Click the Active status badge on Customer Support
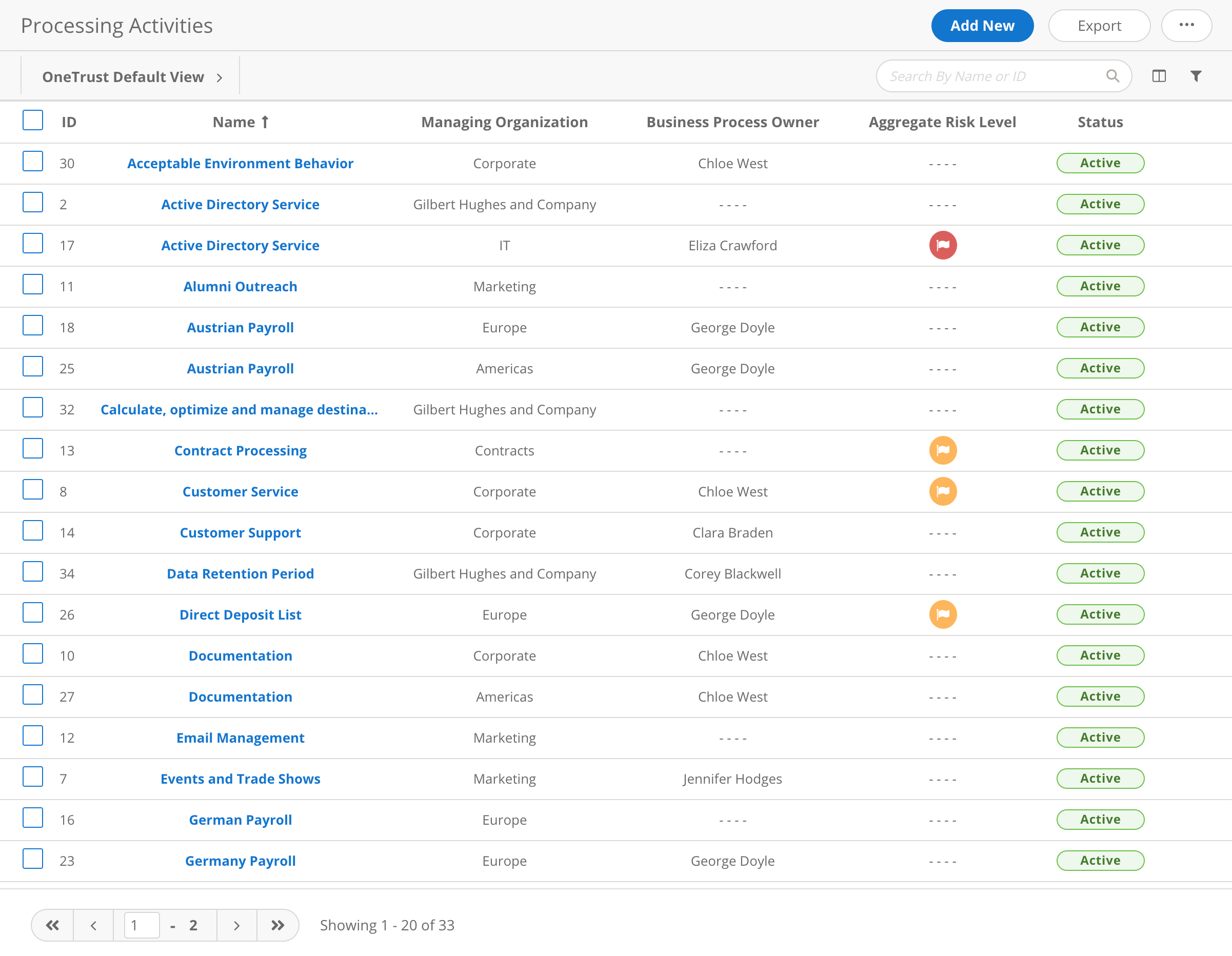Viewport: 1232px width, 956px height. (x=1100, y=532)
